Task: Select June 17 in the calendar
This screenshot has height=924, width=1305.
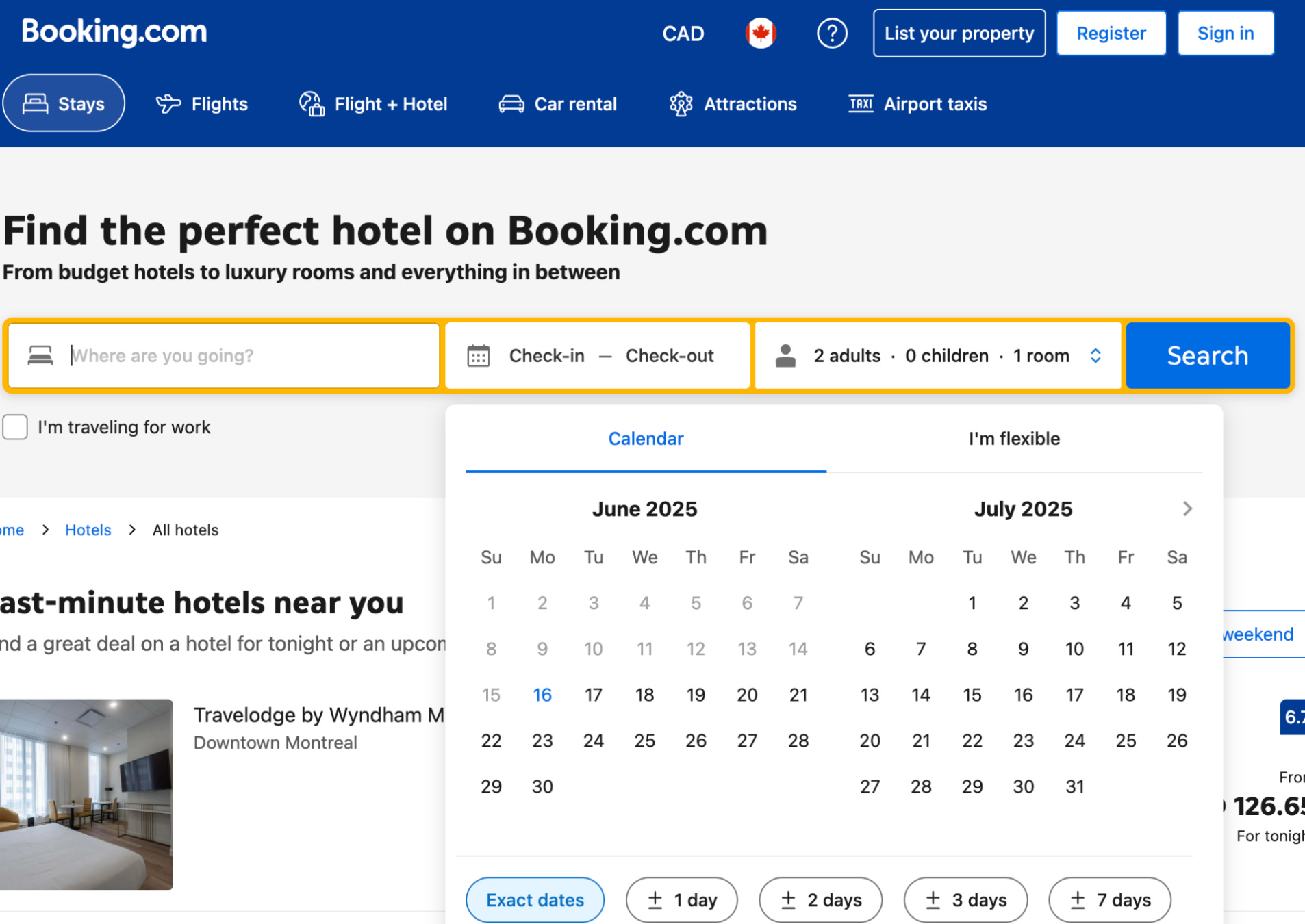Action: click(x=594, y=695)
